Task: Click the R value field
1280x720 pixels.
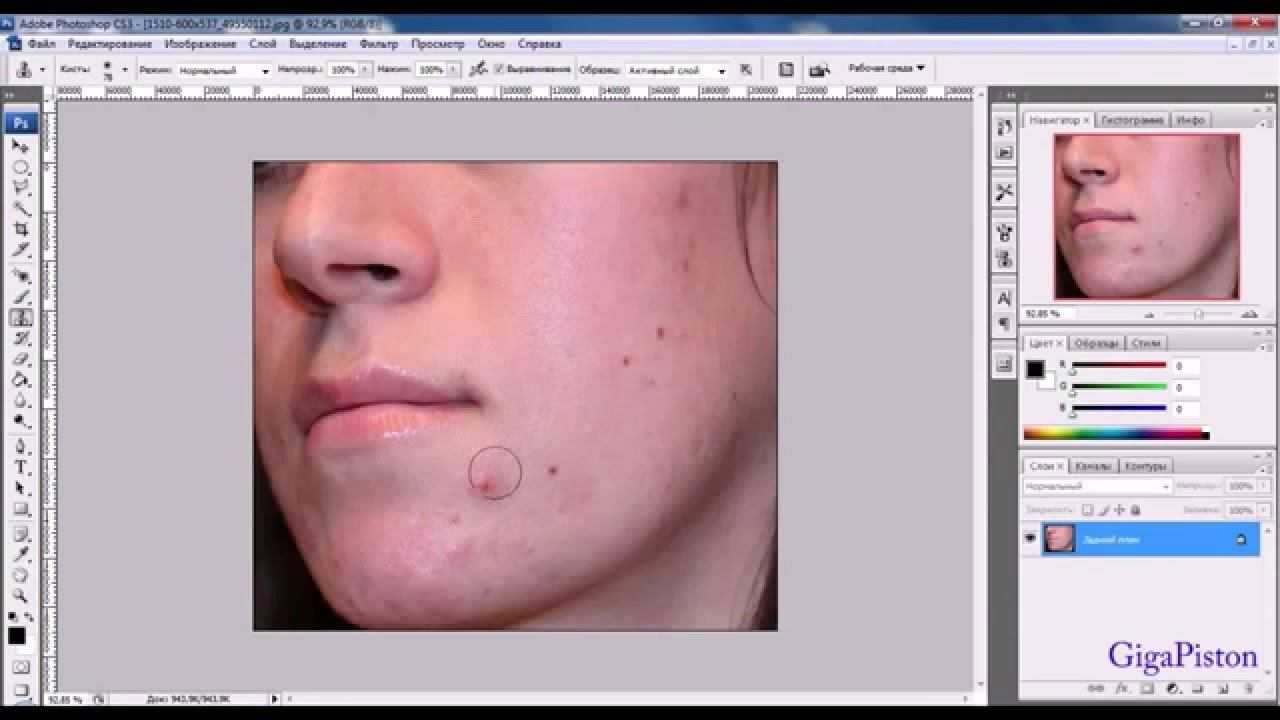Action: [1186, 367]
